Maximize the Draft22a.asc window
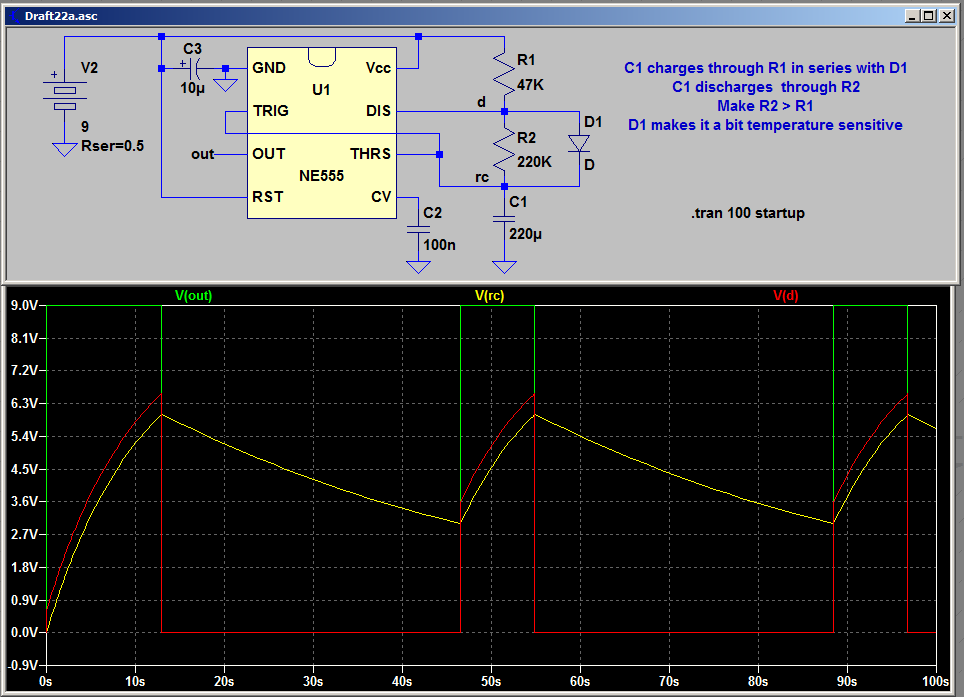Image resolution: width=964 pixels, height=697 pixels. [929, 16]
